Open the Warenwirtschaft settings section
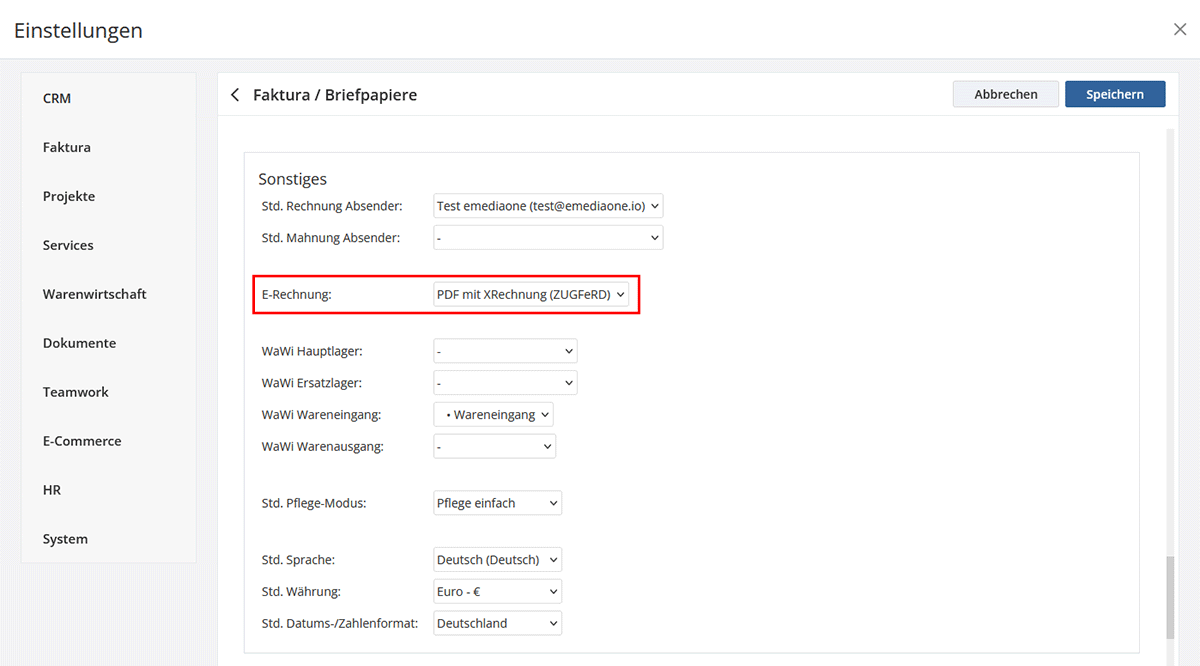The height and width of the screenshot is (666, 1200). [x=94, y=294]
